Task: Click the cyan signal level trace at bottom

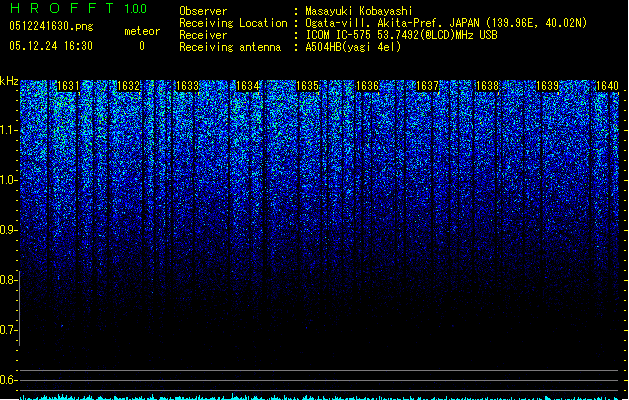Action: coord(321,397)
